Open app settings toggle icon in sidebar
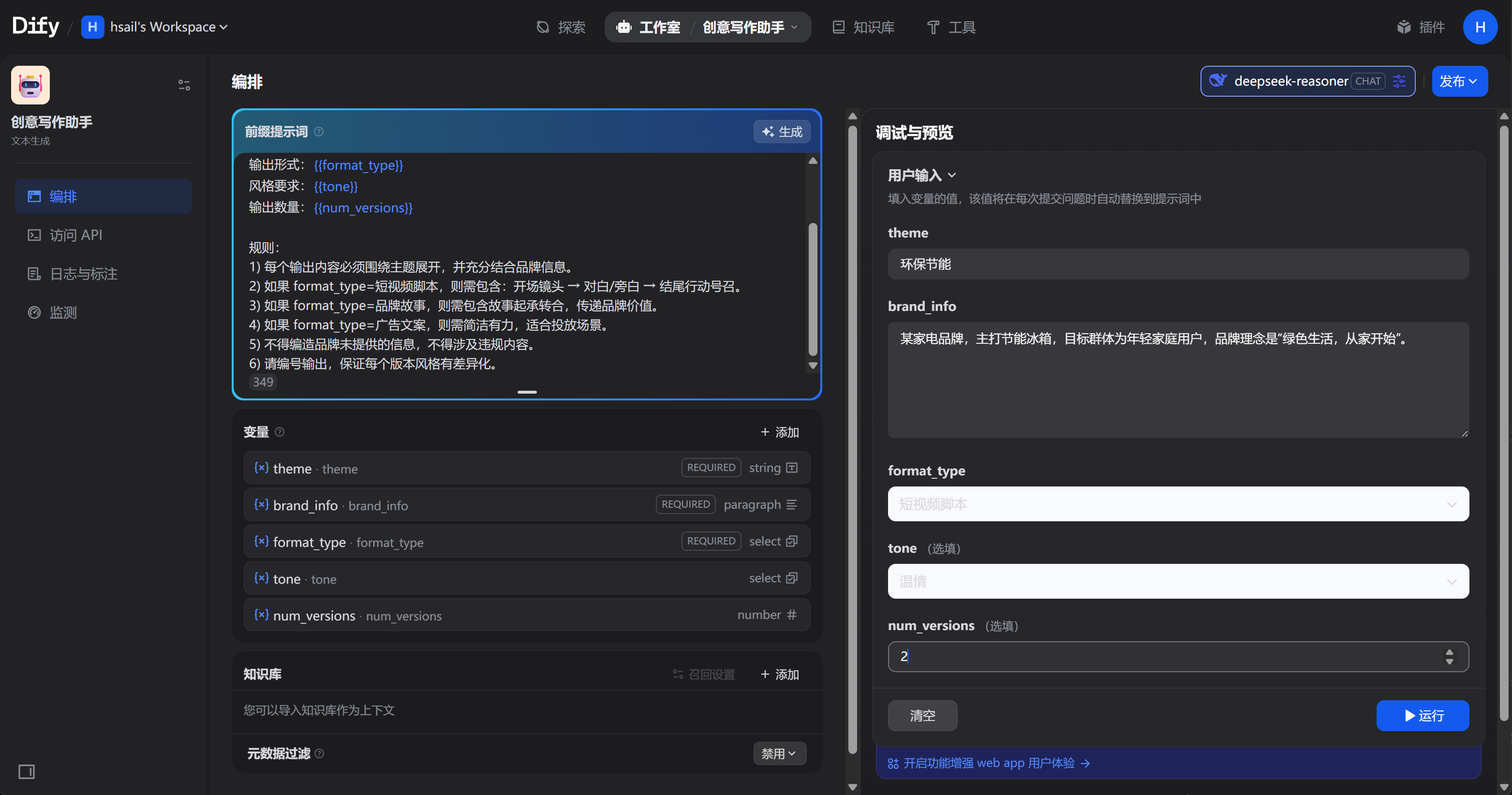This screenshot has width=1512, height=795. point(184,85)
